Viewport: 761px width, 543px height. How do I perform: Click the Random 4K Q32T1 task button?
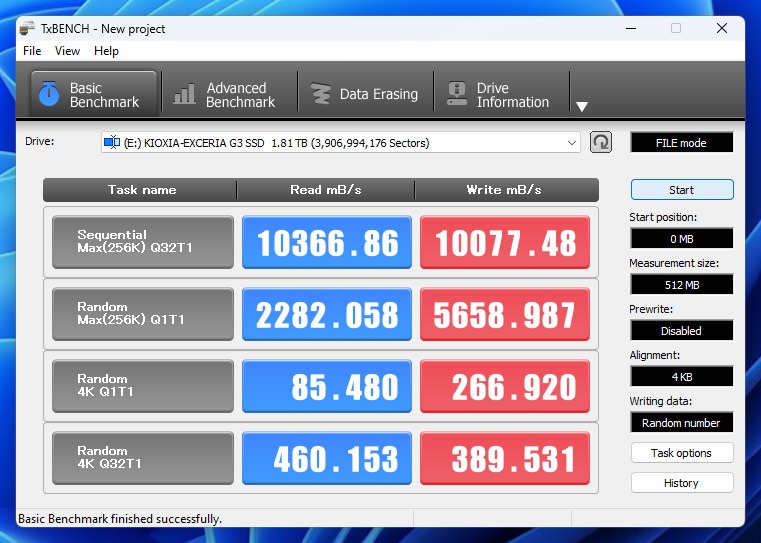point(143,458)
